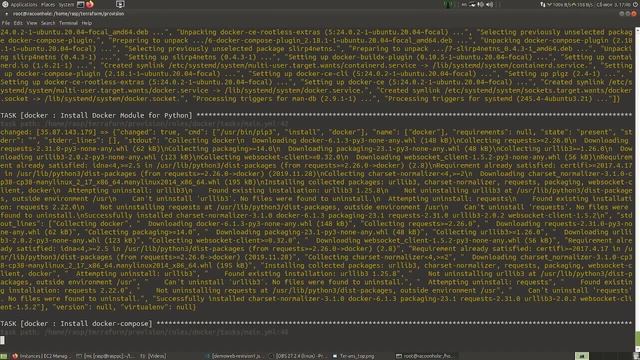
Task: Click the Ubuntu MATE logo icon
Action: tap(5, 4)
